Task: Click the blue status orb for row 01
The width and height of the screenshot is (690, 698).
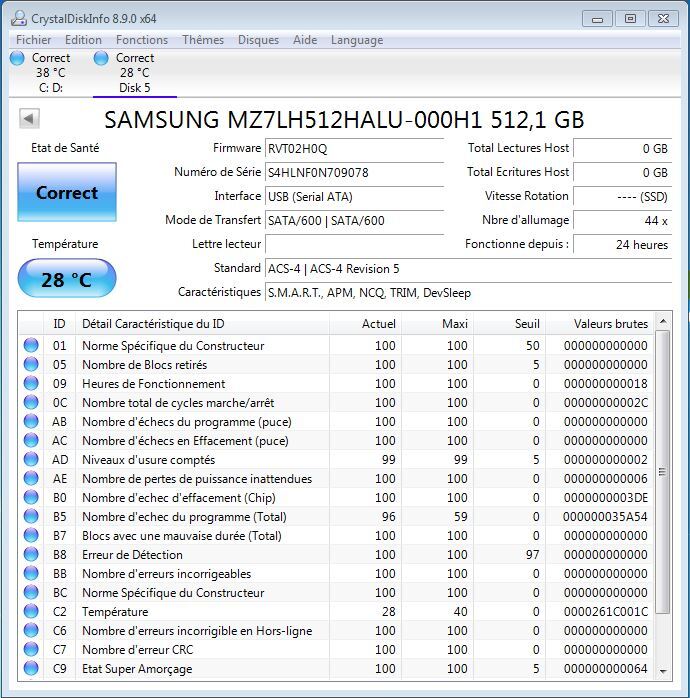Action: tap(32, 346)
